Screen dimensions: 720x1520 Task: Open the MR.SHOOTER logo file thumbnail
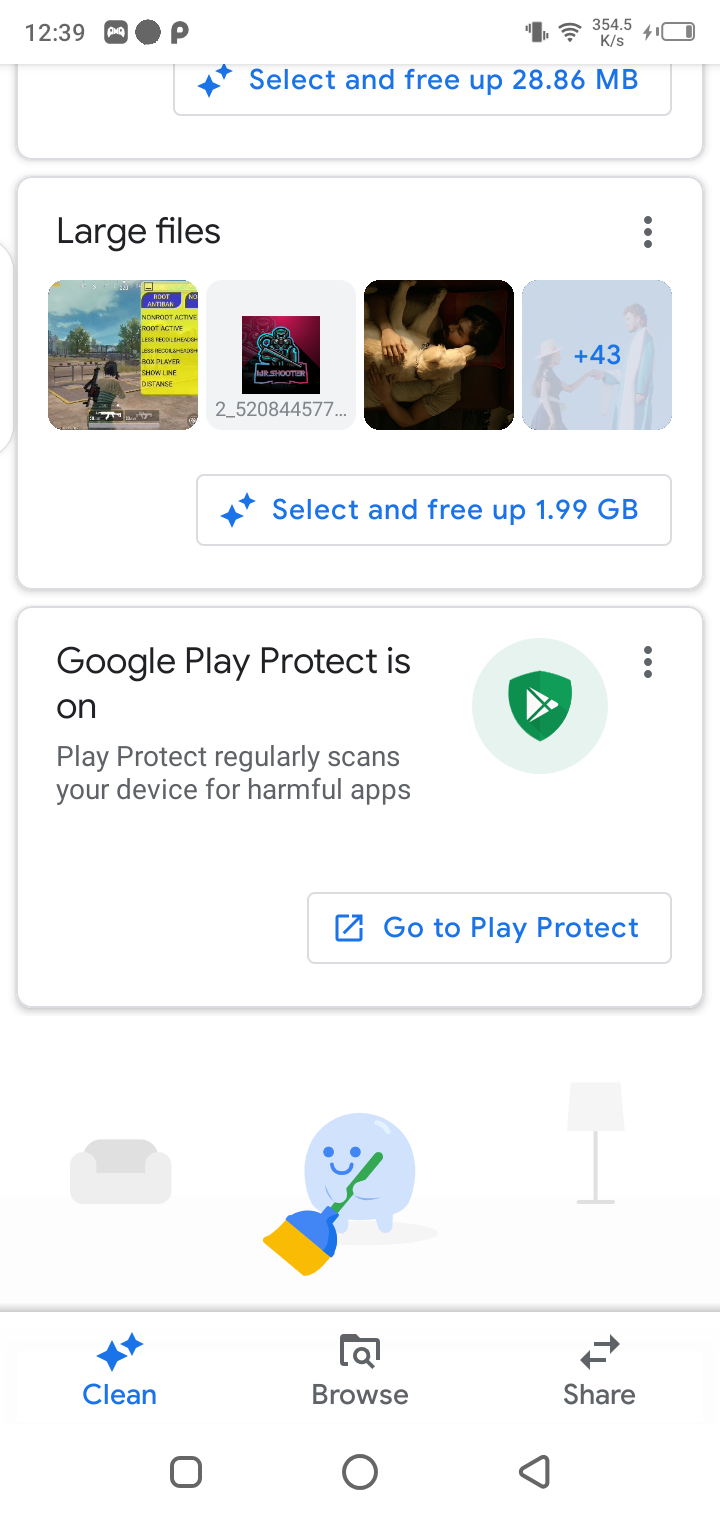(x=281, y=355)
